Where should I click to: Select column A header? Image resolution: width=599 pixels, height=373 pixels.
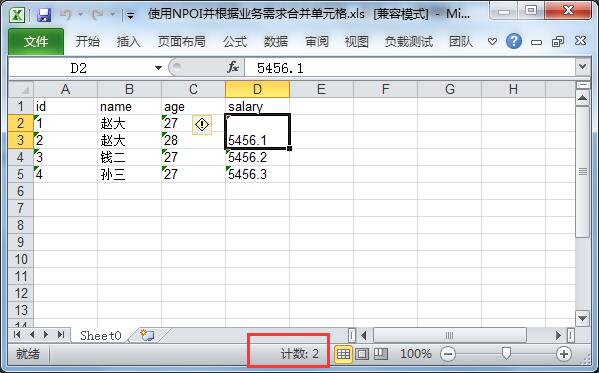tap(66, 89)
